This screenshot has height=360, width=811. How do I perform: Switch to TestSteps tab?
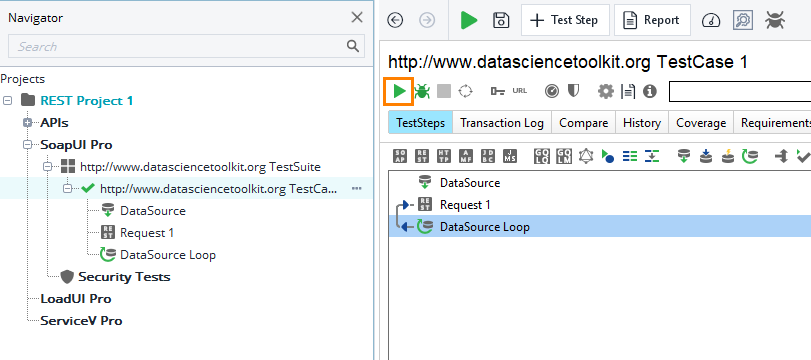420,123
